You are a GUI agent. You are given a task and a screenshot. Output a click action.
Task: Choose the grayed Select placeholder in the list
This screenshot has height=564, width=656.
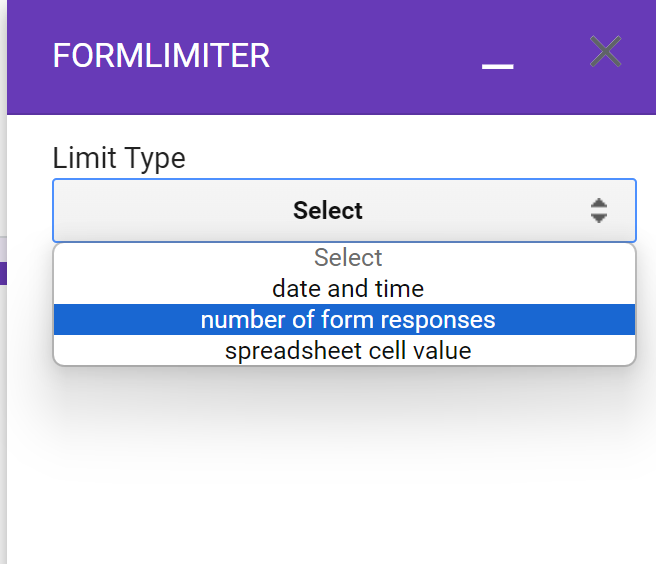(x=348, y=258)
